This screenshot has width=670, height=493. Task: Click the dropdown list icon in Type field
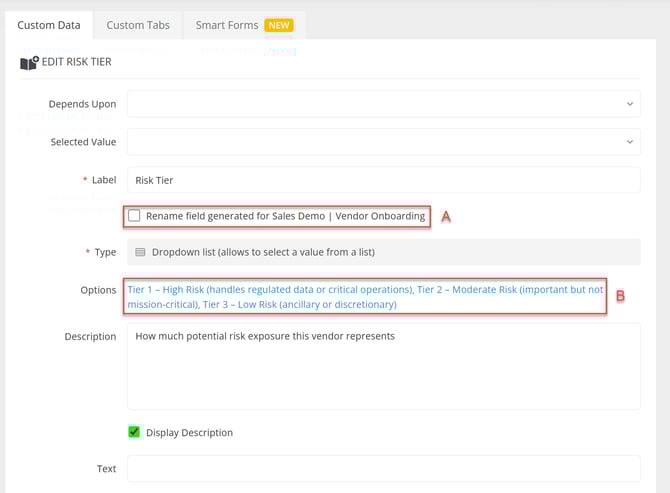coord(140,252)
